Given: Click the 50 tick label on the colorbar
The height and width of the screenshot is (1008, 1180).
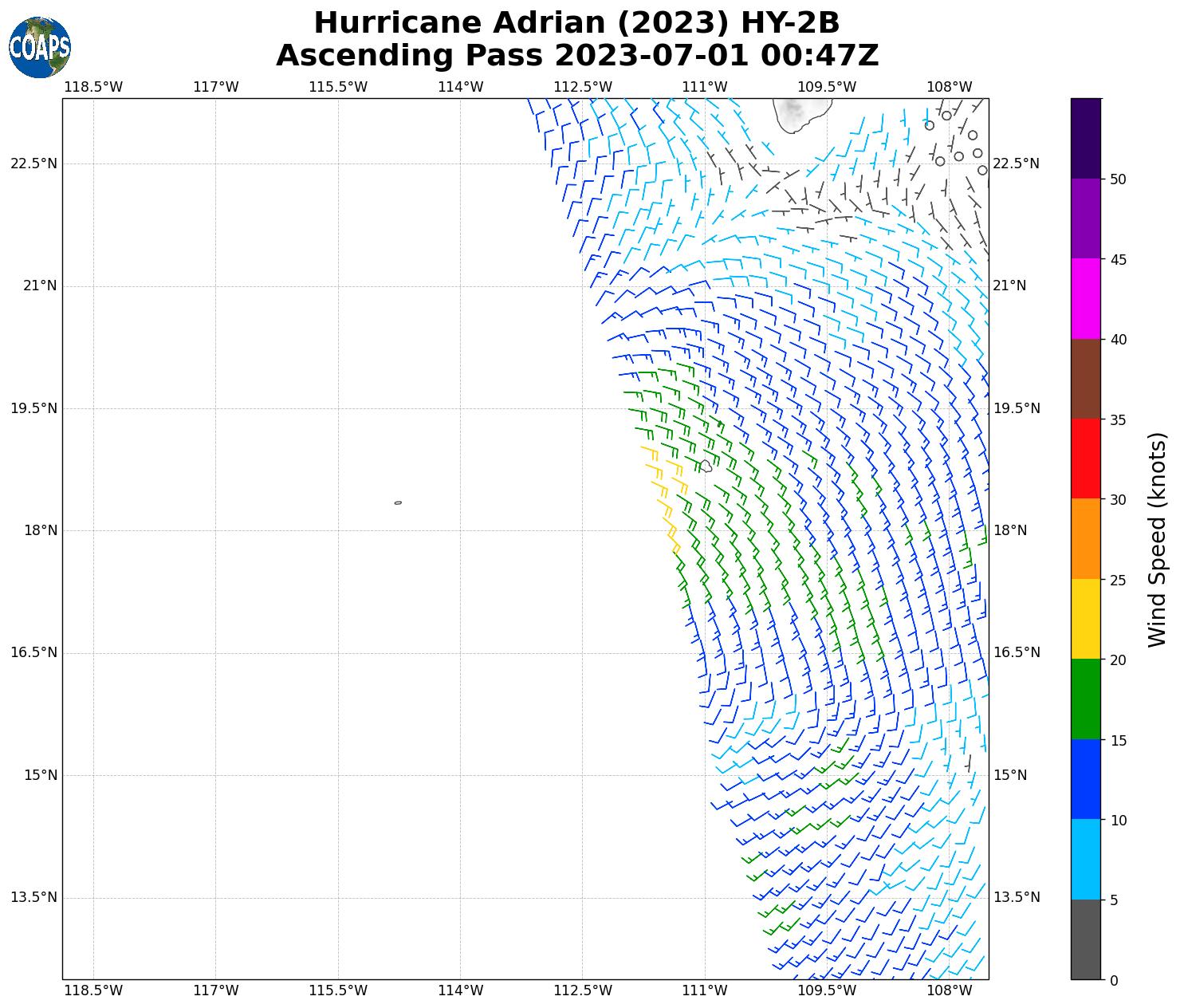Looking at the screenshot, I should pos(1118,179).
